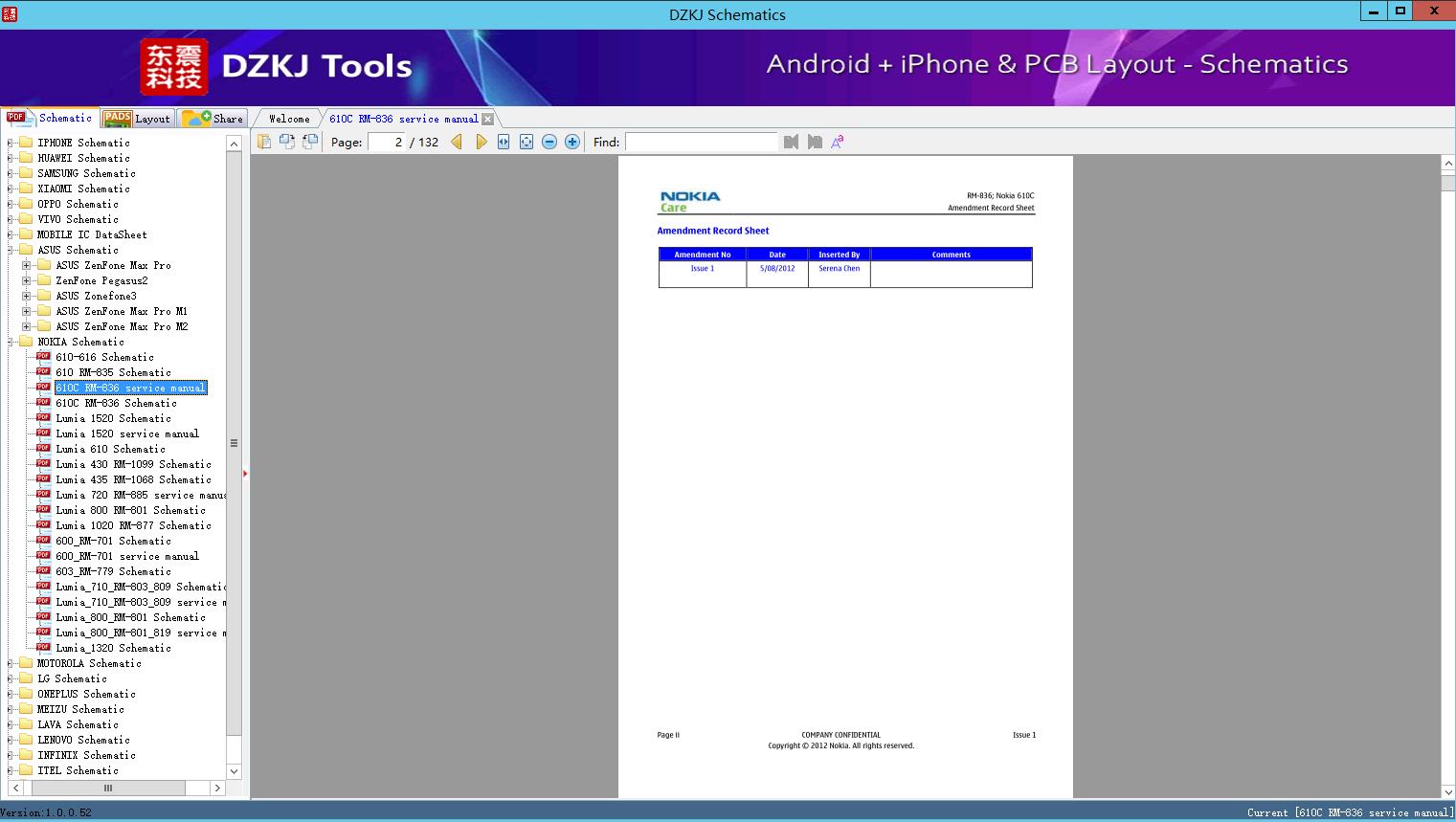
Task: Click the copy page icon in the toolbar
Action: click(264, 142)
